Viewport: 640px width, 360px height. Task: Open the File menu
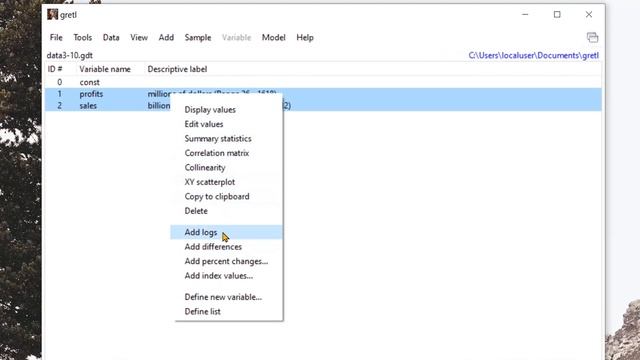click(56, 38)
